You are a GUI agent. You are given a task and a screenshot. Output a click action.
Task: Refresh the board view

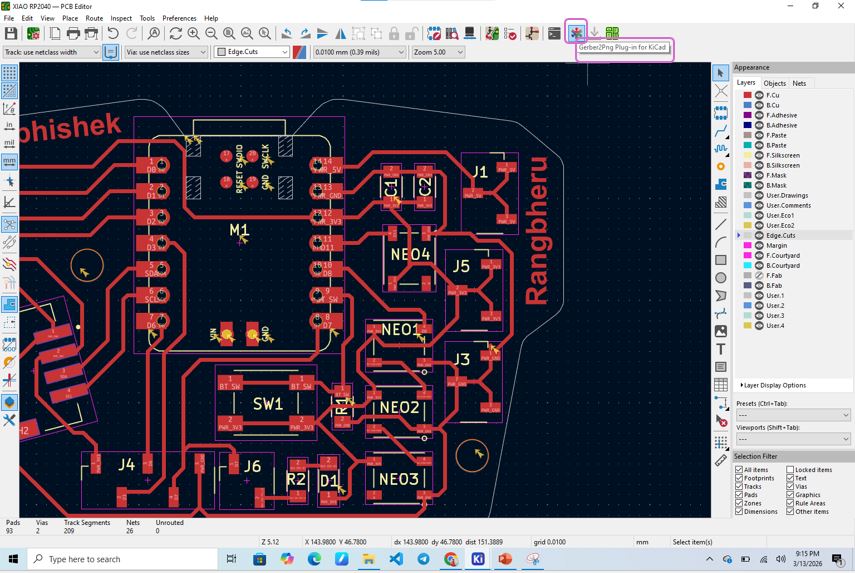(176, 34)
